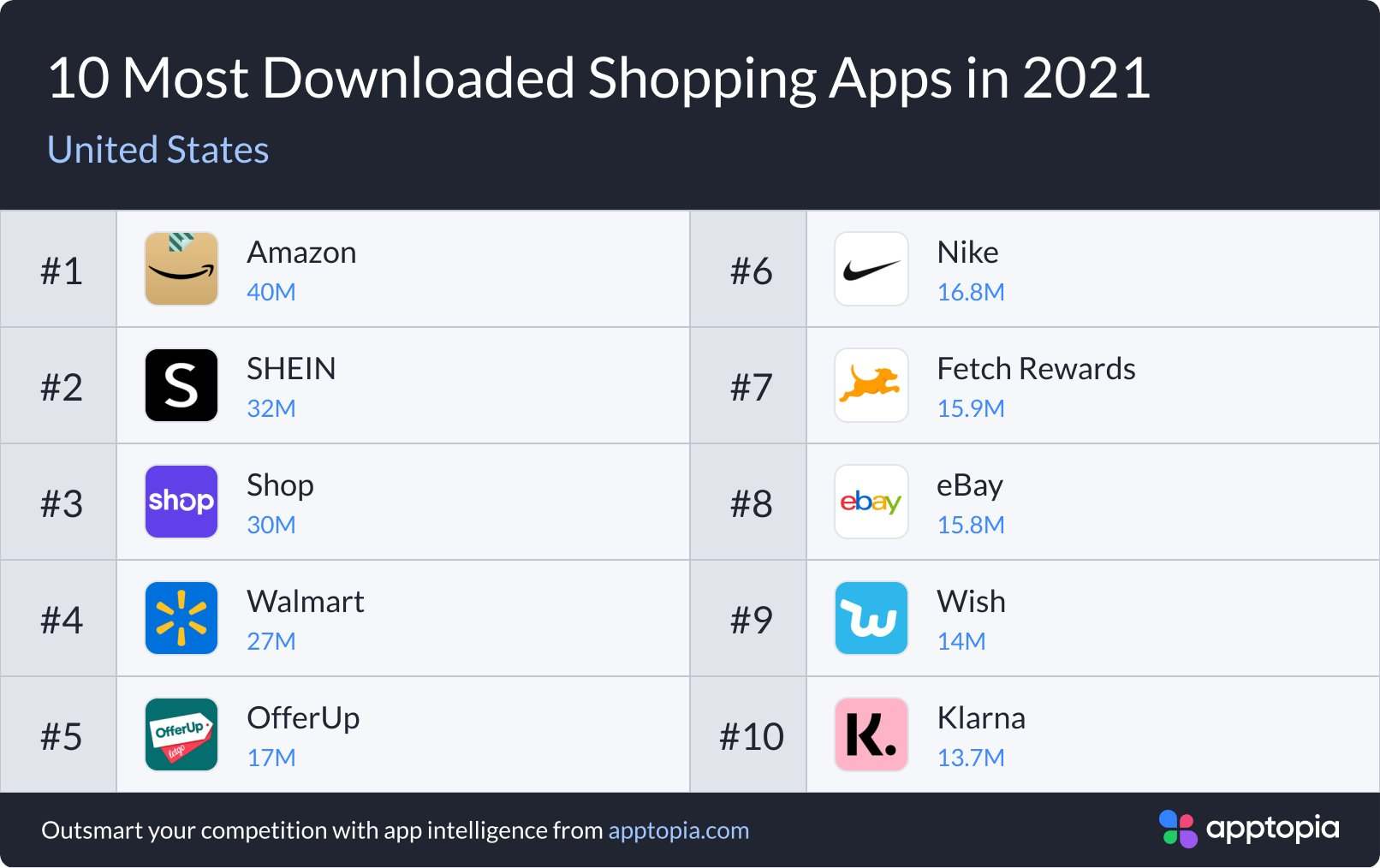Open the apptopia.com link
This screenshot has width=1380, height=868.
click(x=678, y=830)
